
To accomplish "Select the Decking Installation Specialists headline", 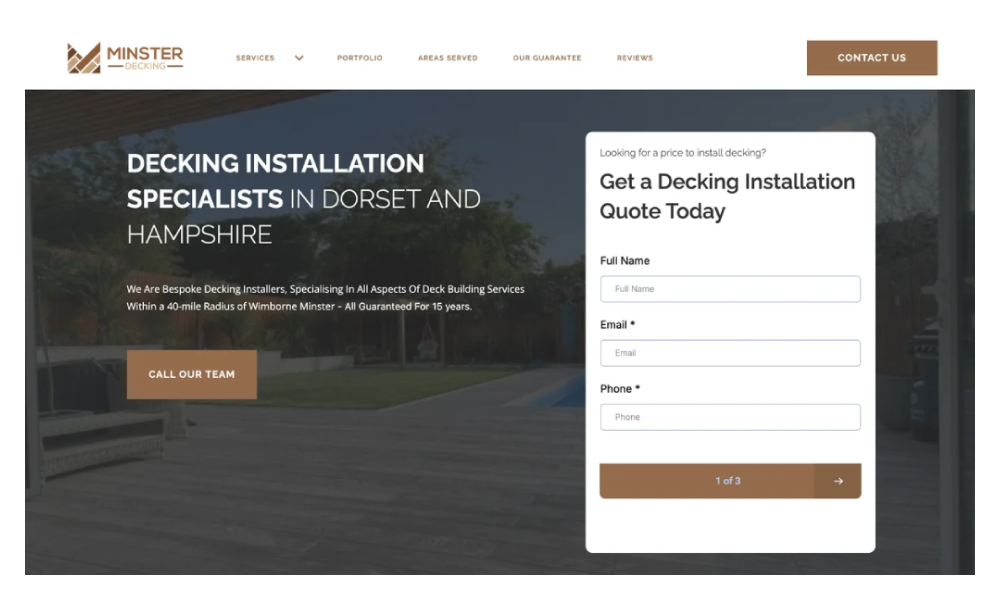I will click(304, 199).
